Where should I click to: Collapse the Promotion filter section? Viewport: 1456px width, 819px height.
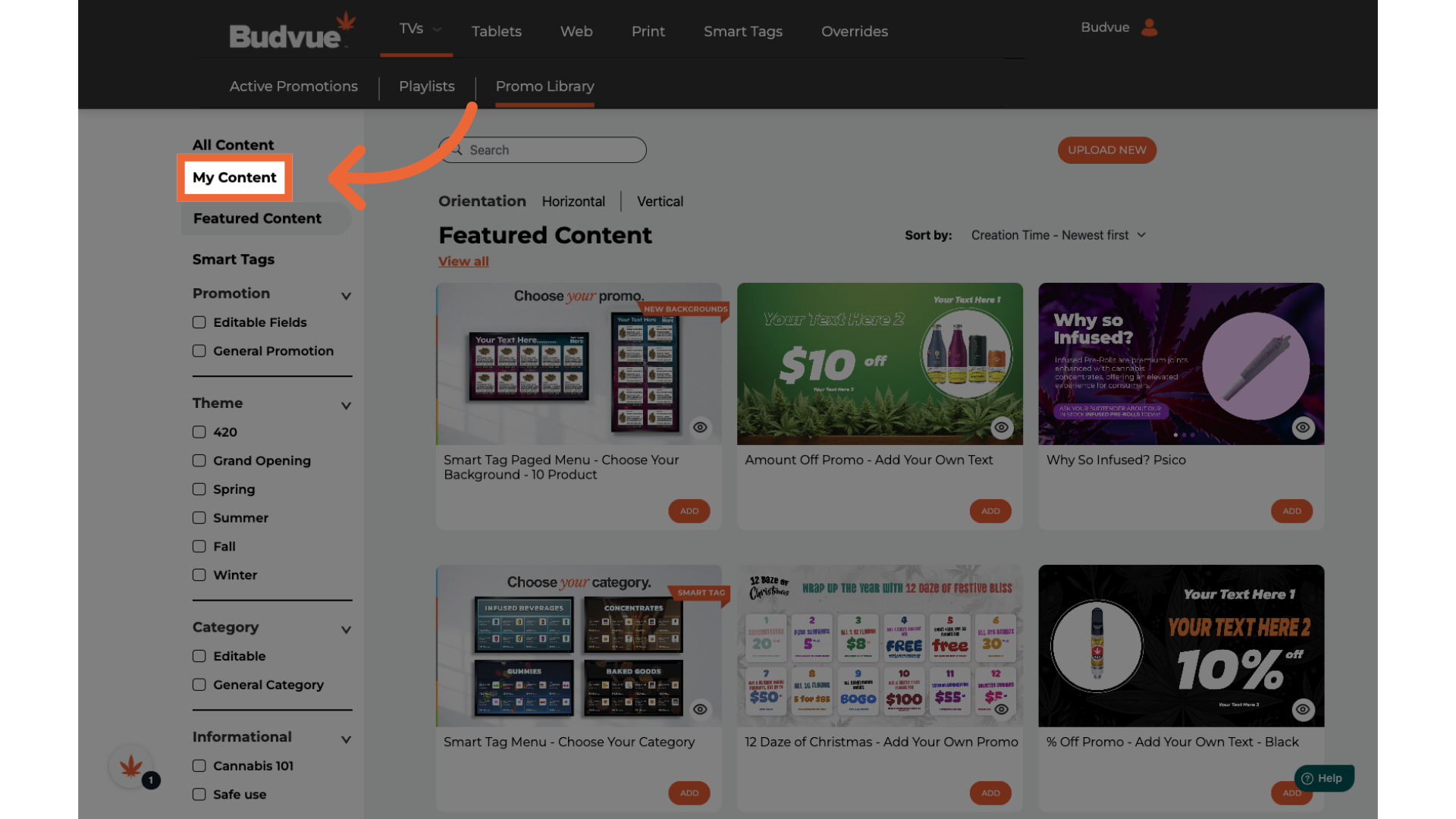click(346, 296)
